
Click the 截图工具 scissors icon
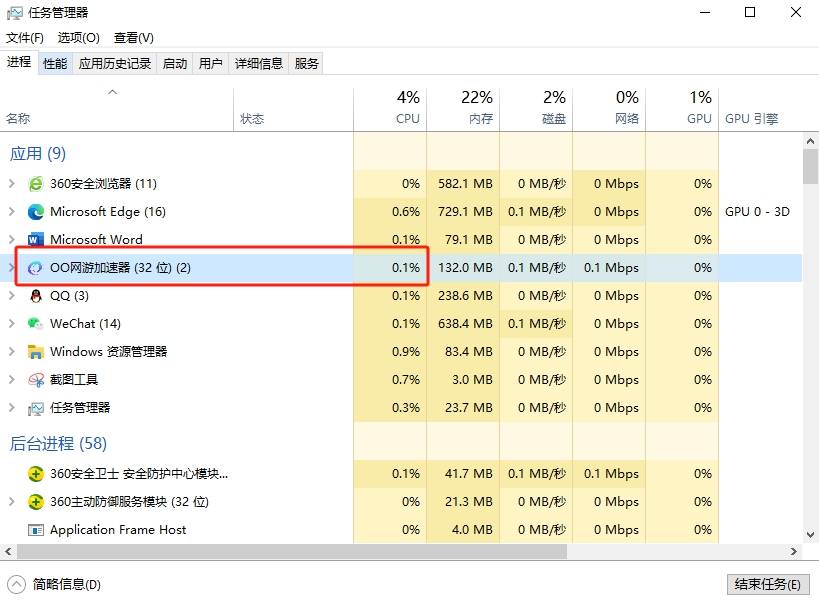click(36, 380)
